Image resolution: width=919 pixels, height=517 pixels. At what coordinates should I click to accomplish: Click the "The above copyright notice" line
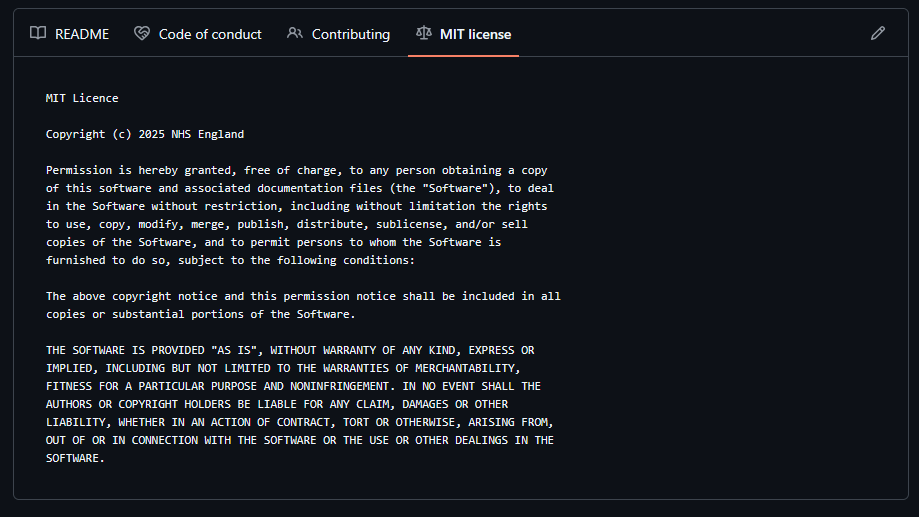(303, 296)
